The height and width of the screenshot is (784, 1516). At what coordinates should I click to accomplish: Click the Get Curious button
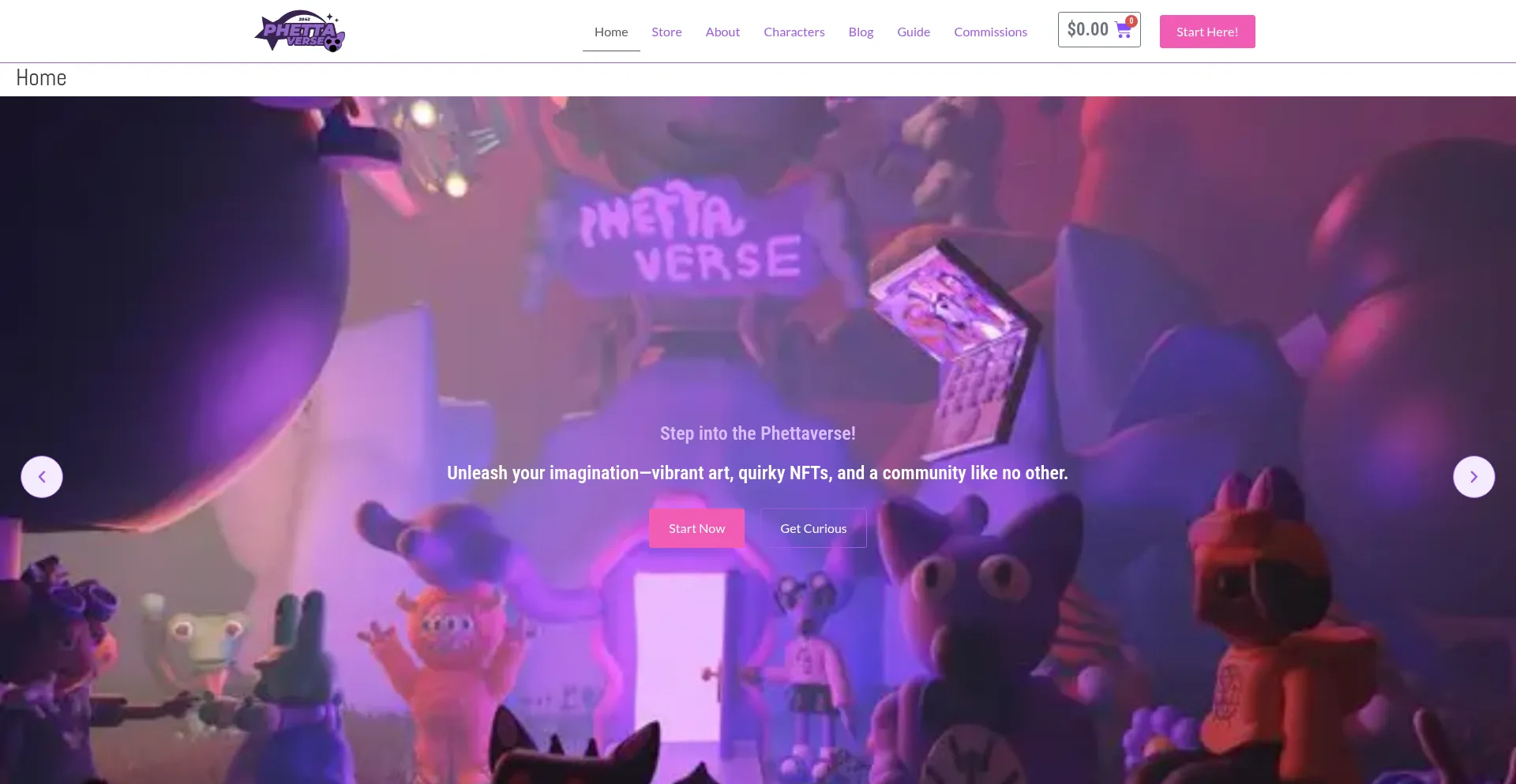click(813, 528)
